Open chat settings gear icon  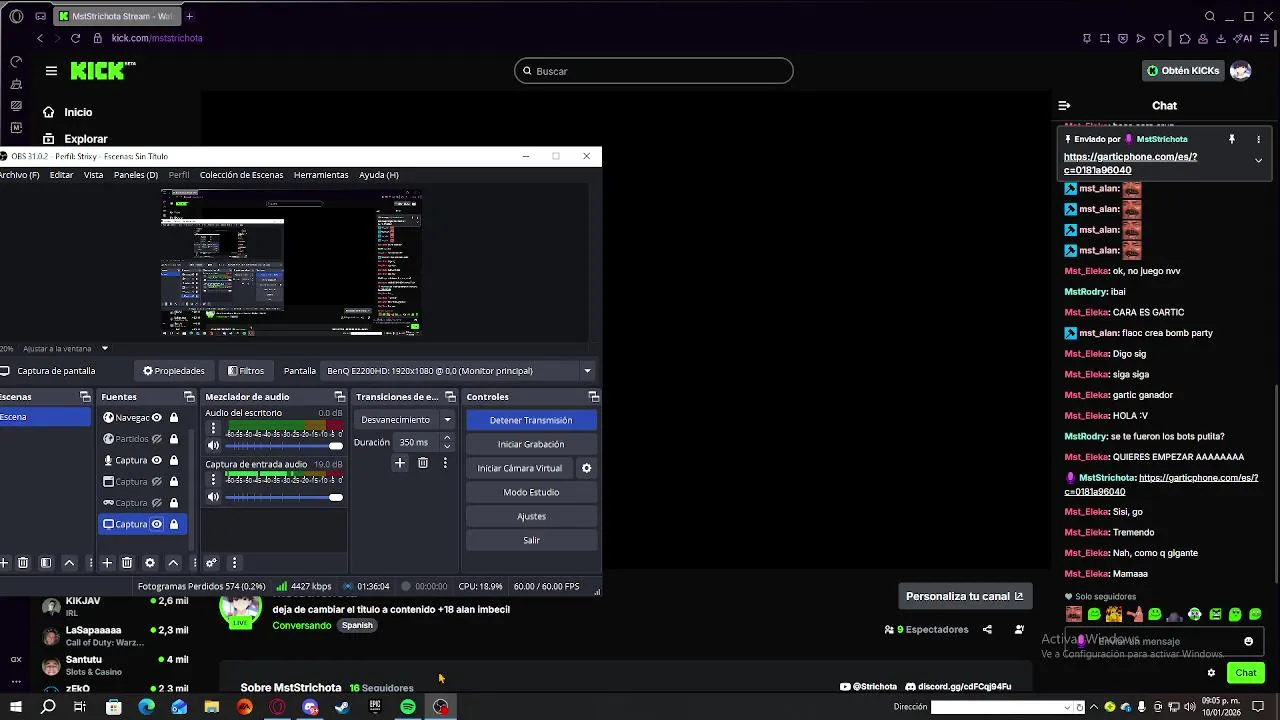point(1211,673)
